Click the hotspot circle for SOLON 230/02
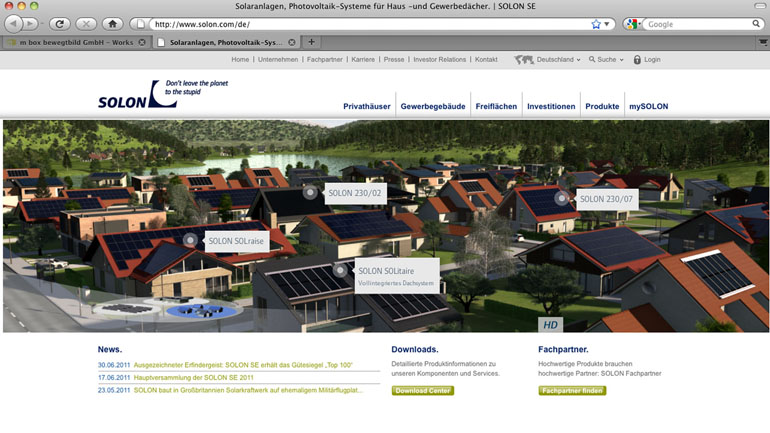Viewport: 770px width, 433px height. coord(310,192)
